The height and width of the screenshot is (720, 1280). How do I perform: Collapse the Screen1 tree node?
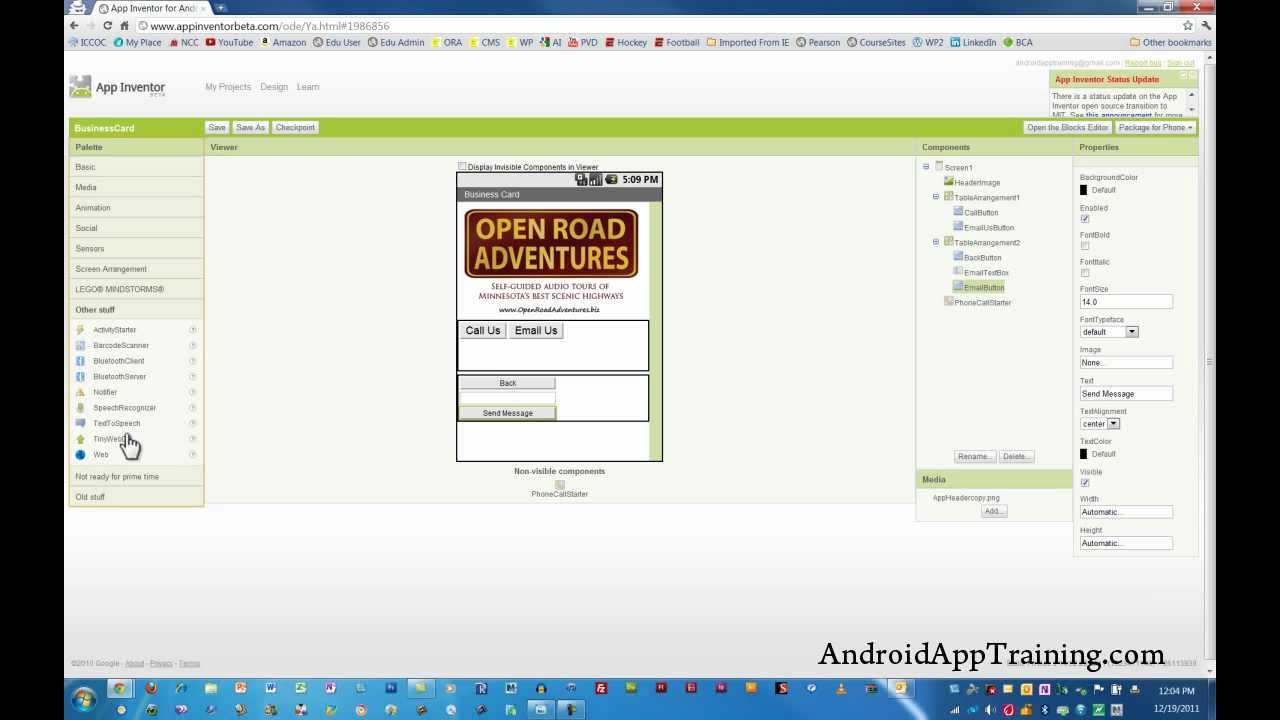[x=926, y=167]
